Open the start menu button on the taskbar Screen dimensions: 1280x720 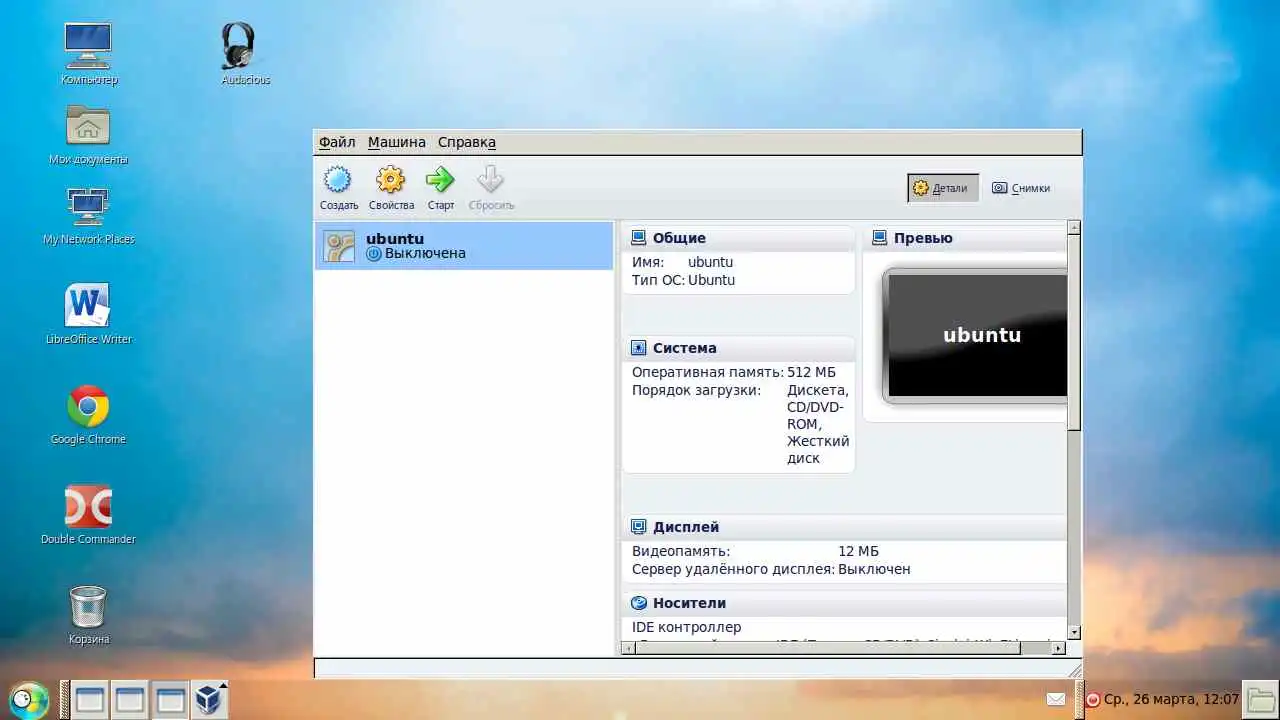click(28, 700)
